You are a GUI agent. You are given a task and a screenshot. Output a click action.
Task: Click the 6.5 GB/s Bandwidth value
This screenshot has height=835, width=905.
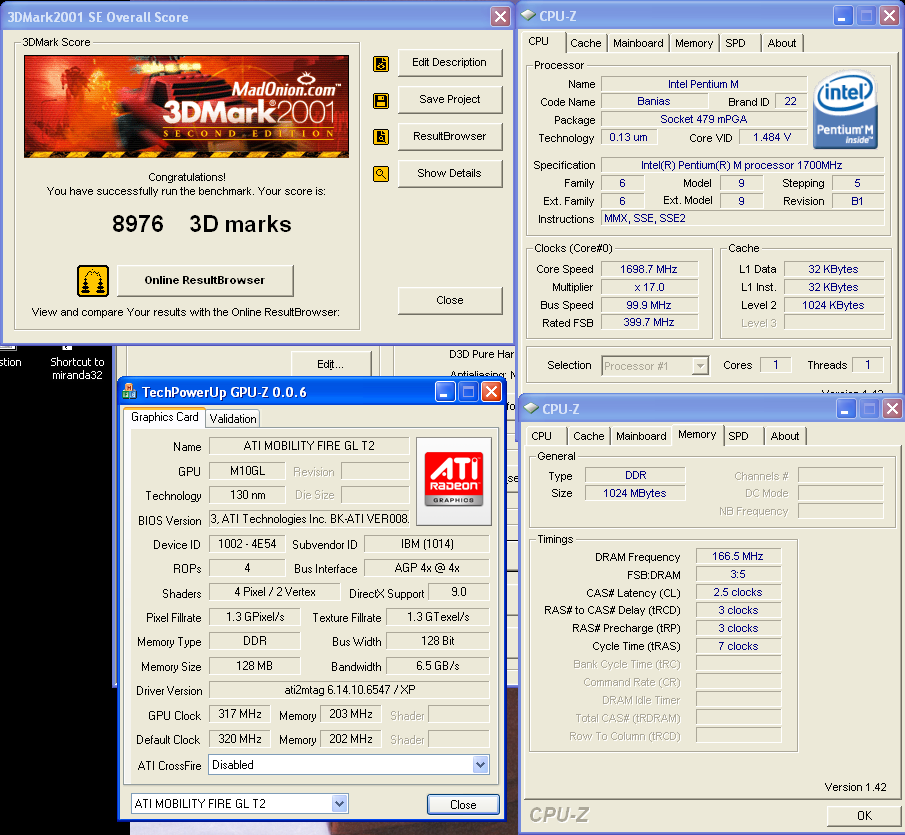pyautogui.click(x=437, y=666)
